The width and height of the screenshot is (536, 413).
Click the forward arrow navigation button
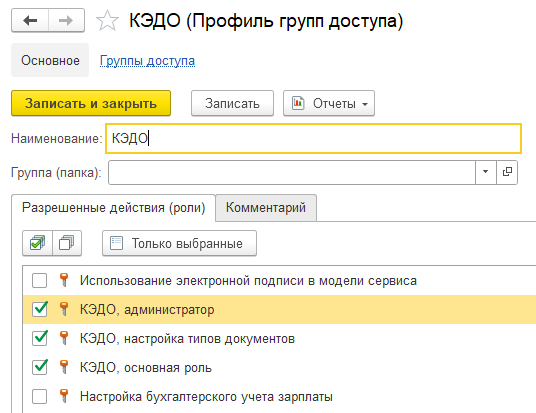tap(66, 21)
